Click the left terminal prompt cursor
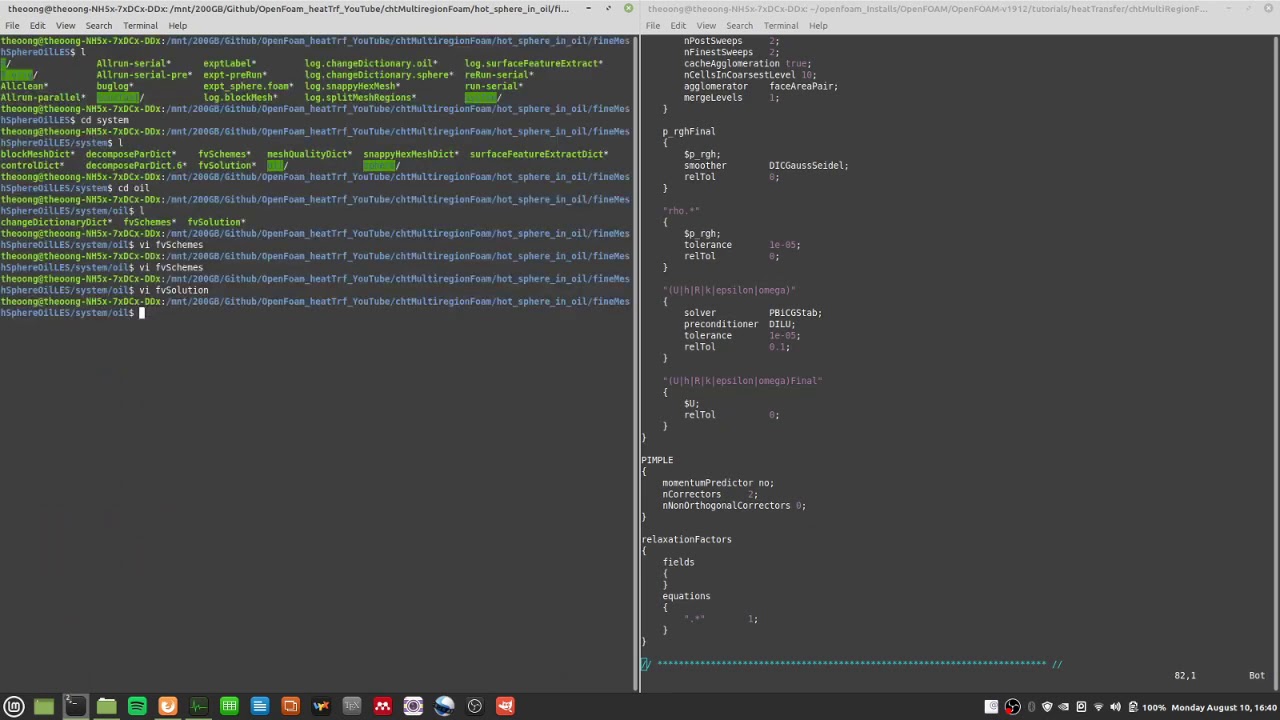 tap(142, 313)
